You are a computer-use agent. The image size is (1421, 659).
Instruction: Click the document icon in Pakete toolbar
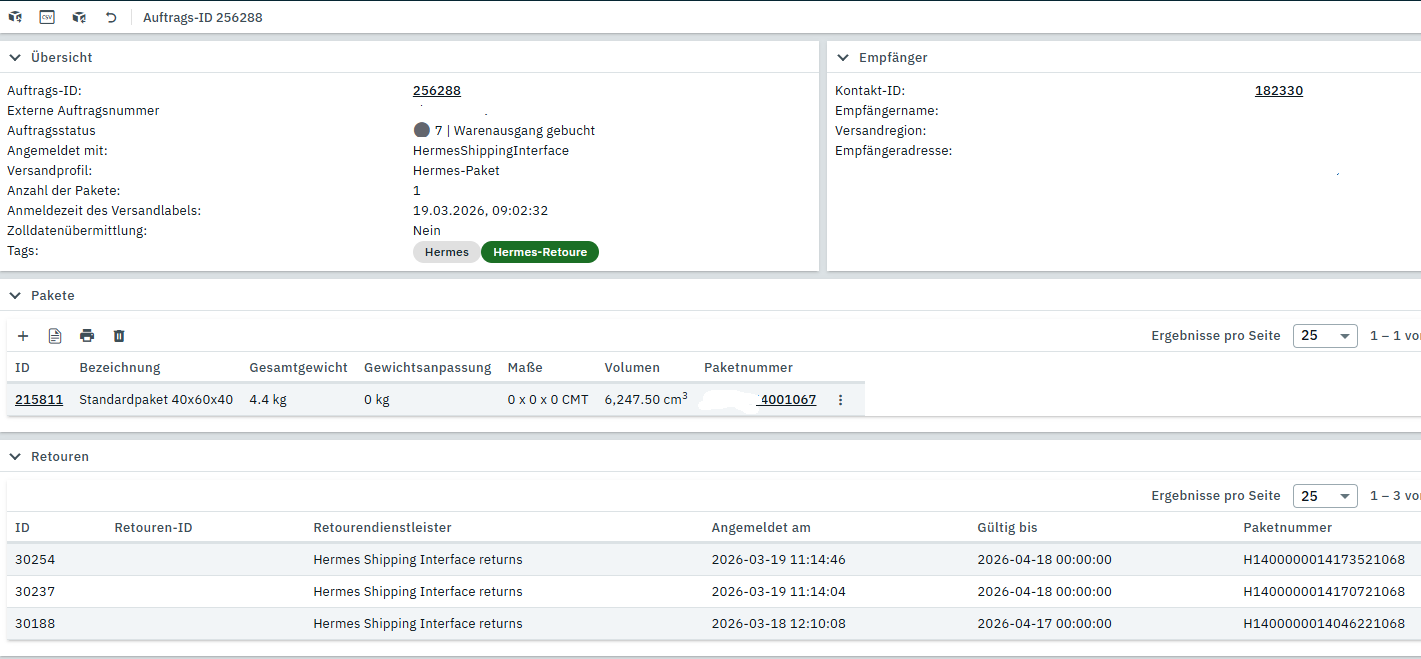click(x=55, y=336)
